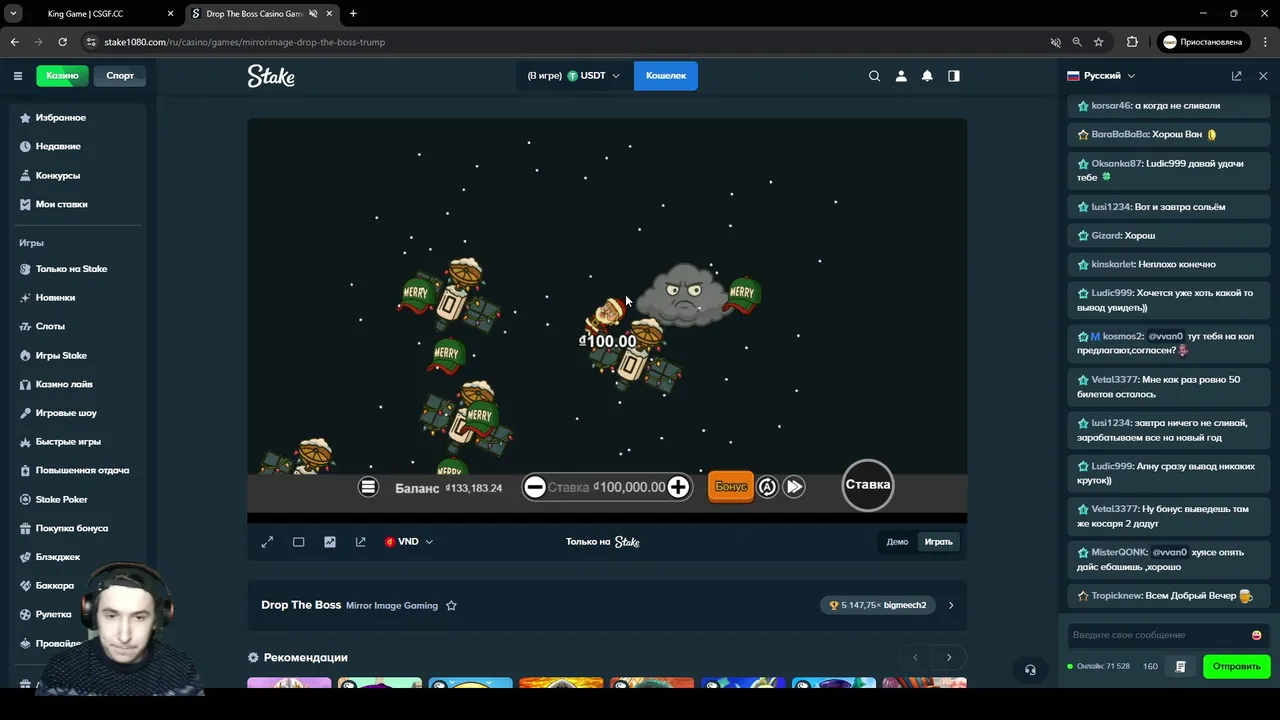Open the chat rules icon
This screenshot has height=720, width=1280.
point(1181,666)
